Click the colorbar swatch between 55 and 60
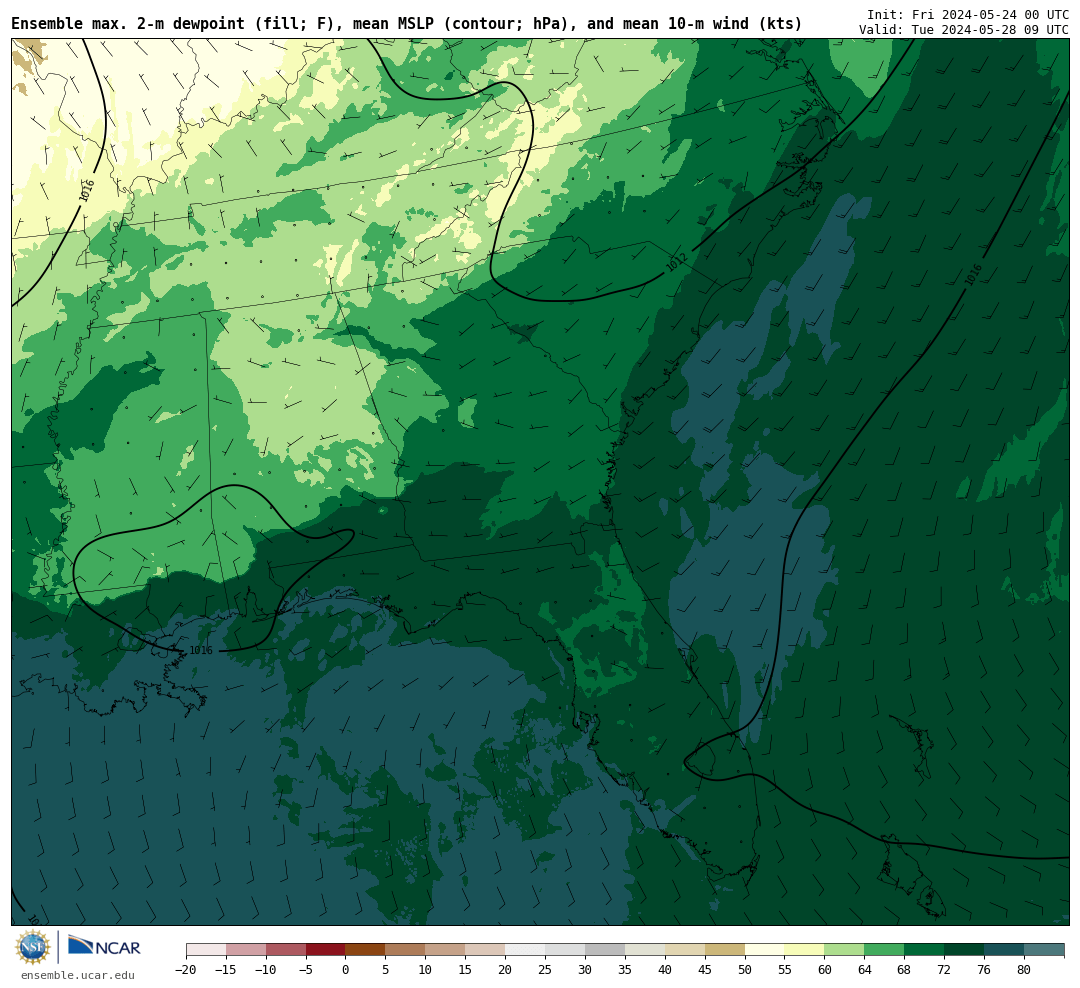This screenshot has height=988, width=1080. 805,950
